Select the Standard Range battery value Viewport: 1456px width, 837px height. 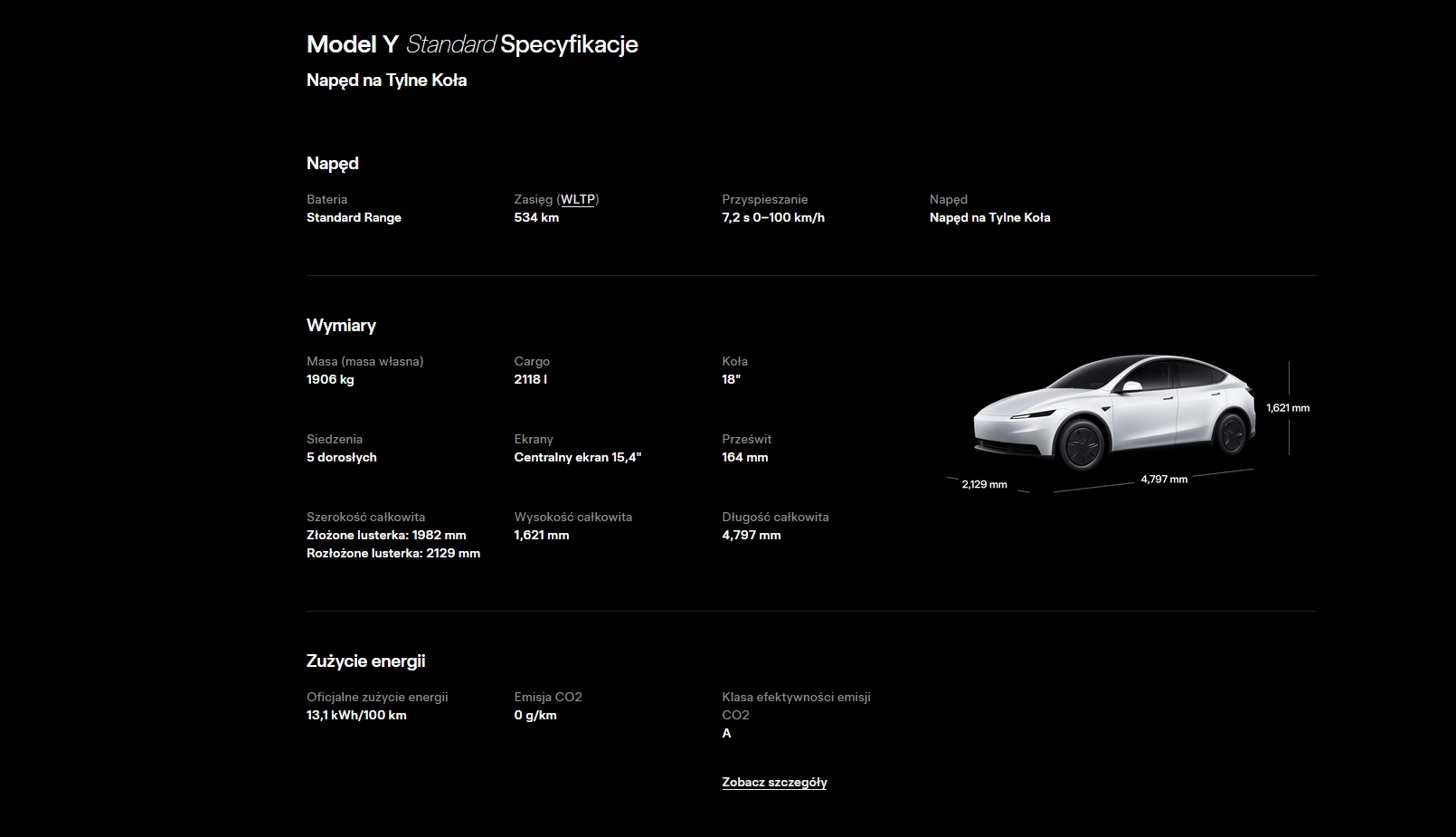click(x=354, y=218)
